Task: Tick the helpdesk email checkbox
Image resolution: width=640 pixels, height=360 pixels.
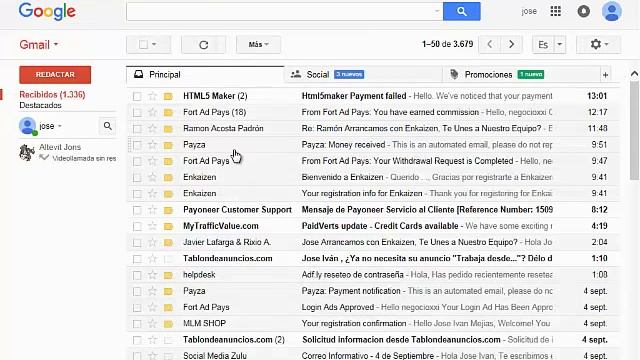Action: pos(137,276)
